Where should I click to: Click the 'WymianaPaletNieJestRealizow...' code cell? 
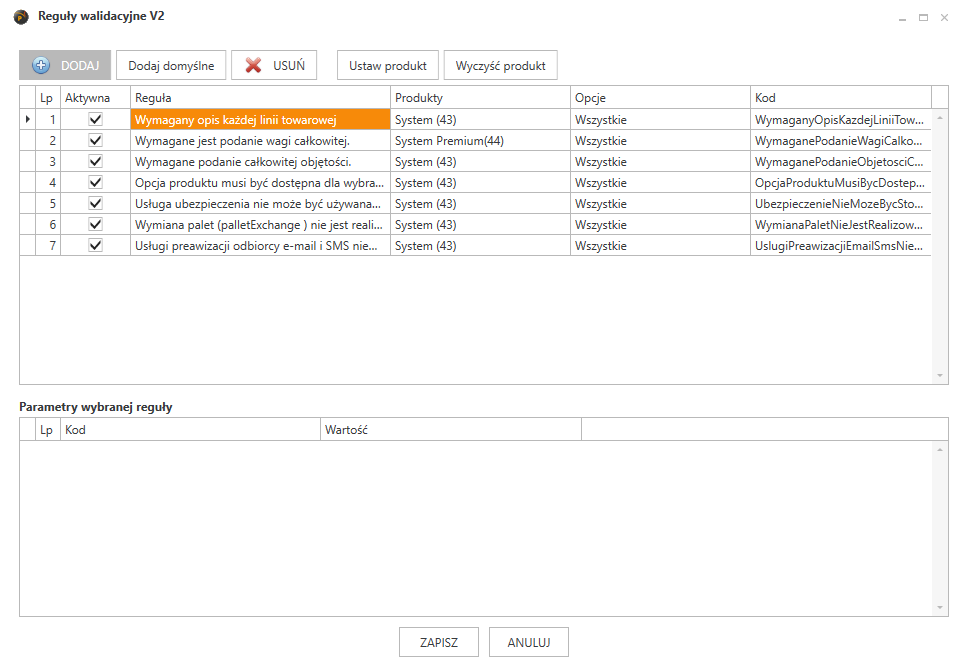click(840, 224)
